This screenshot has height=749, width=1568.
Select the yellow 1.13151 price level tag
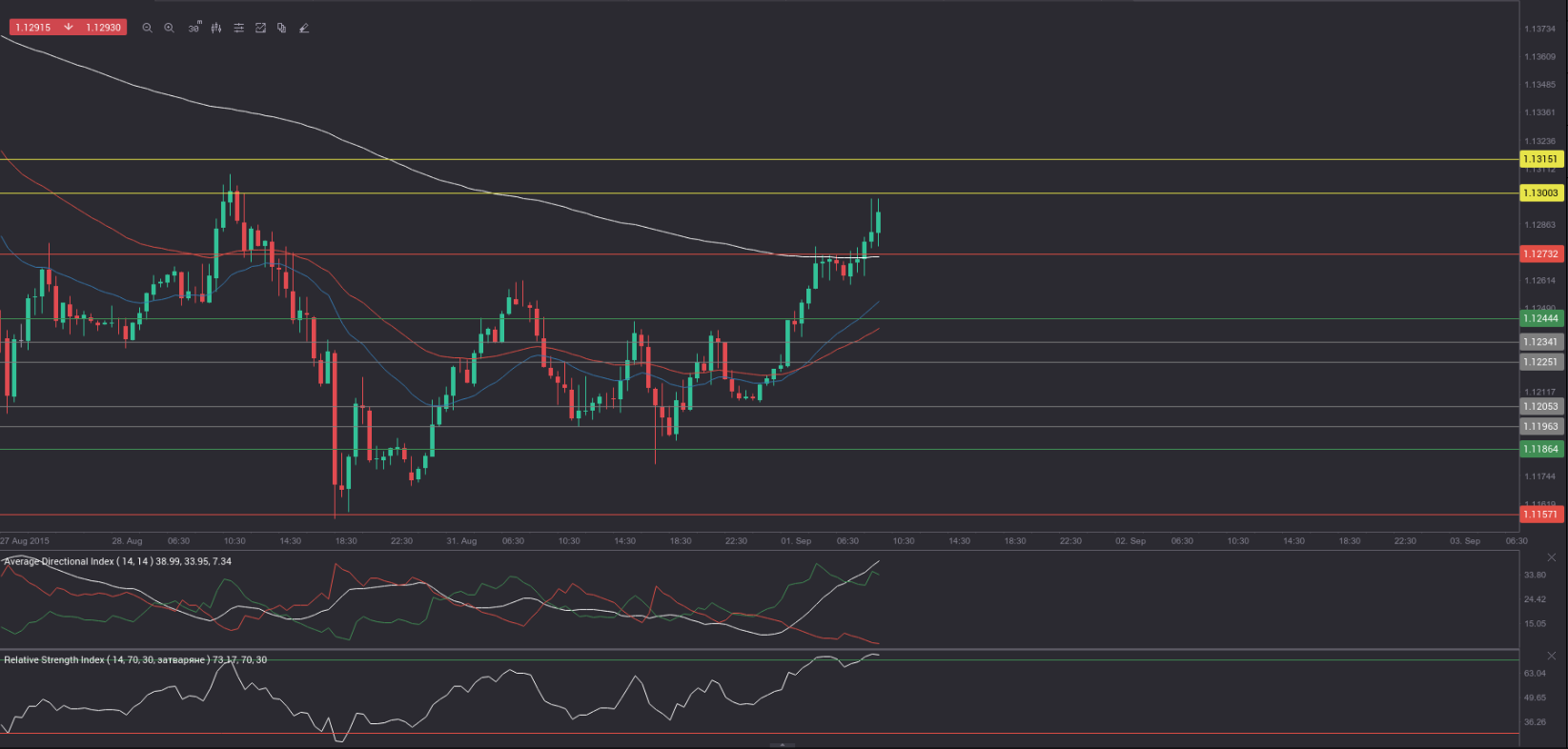pos(1539,159)
